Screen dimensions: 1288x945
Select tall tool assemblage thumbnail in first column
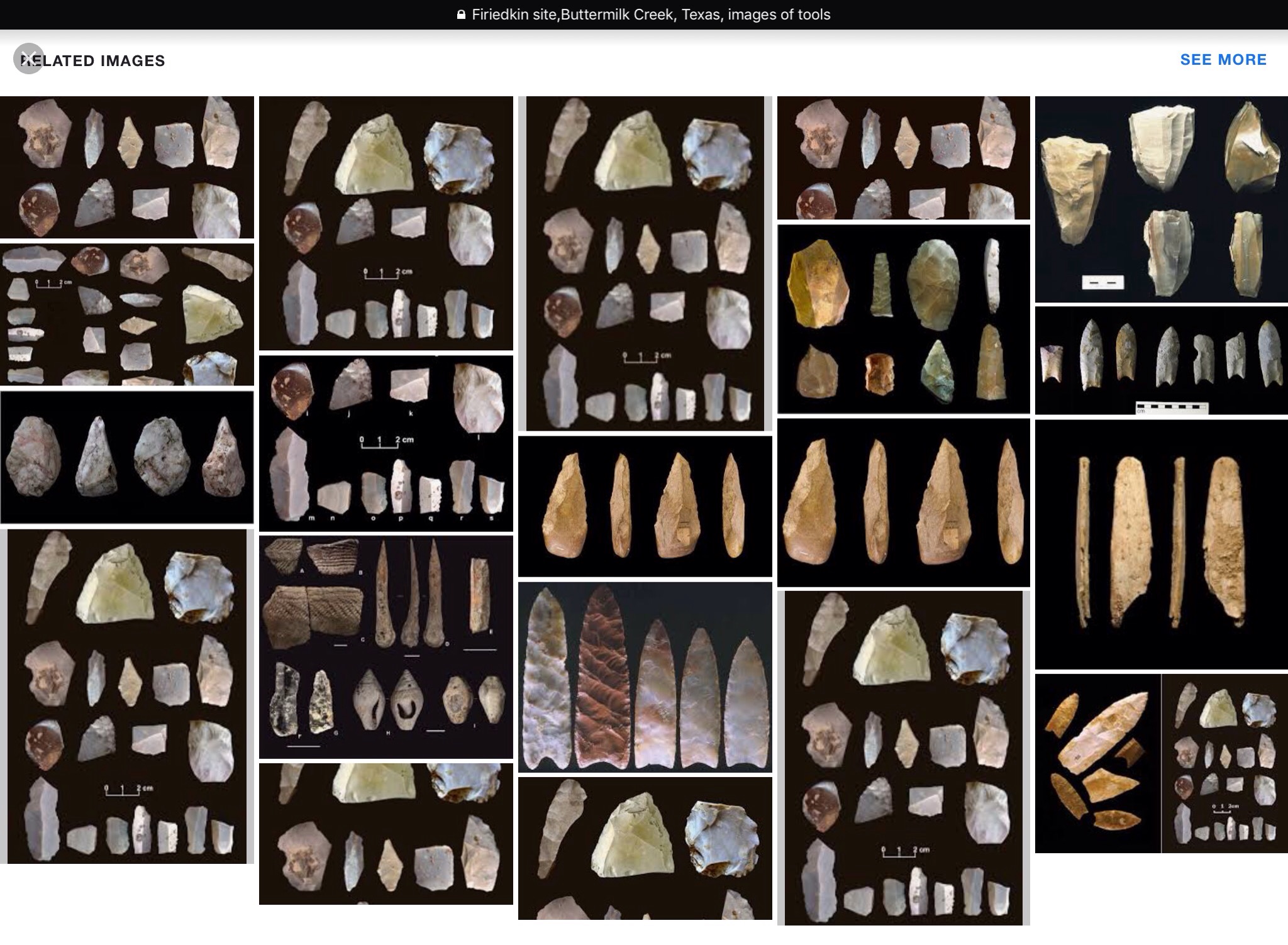(126, 696)
